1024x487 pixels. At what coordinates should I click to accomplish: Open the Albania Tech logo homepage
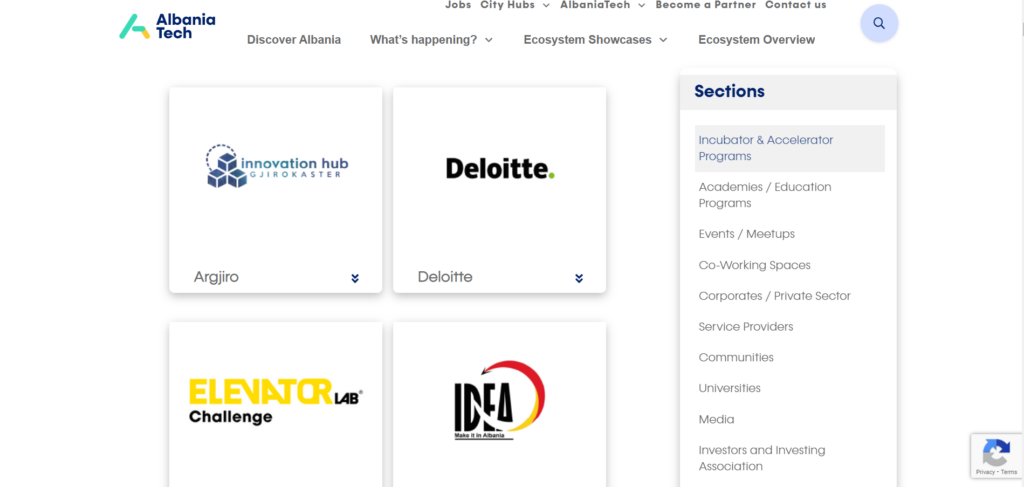click(x=167, y=26)
